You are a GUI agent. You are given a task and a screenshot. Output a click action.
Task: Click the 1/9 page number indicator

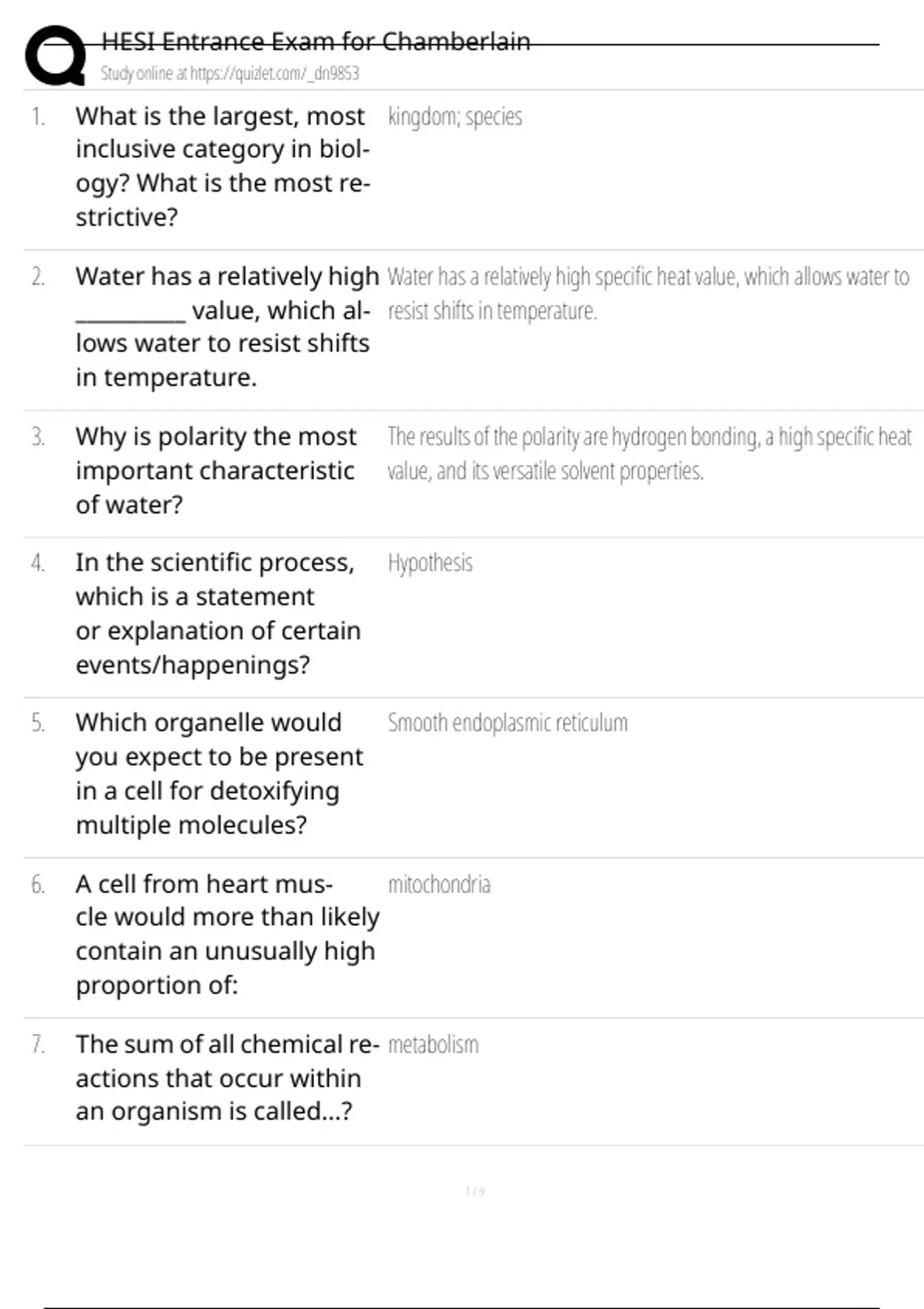474,1191
